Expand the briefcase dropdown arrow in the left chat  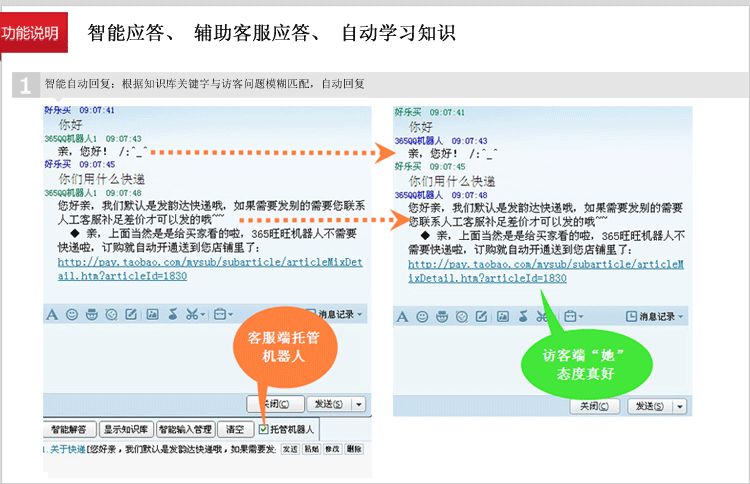point(231,315)
